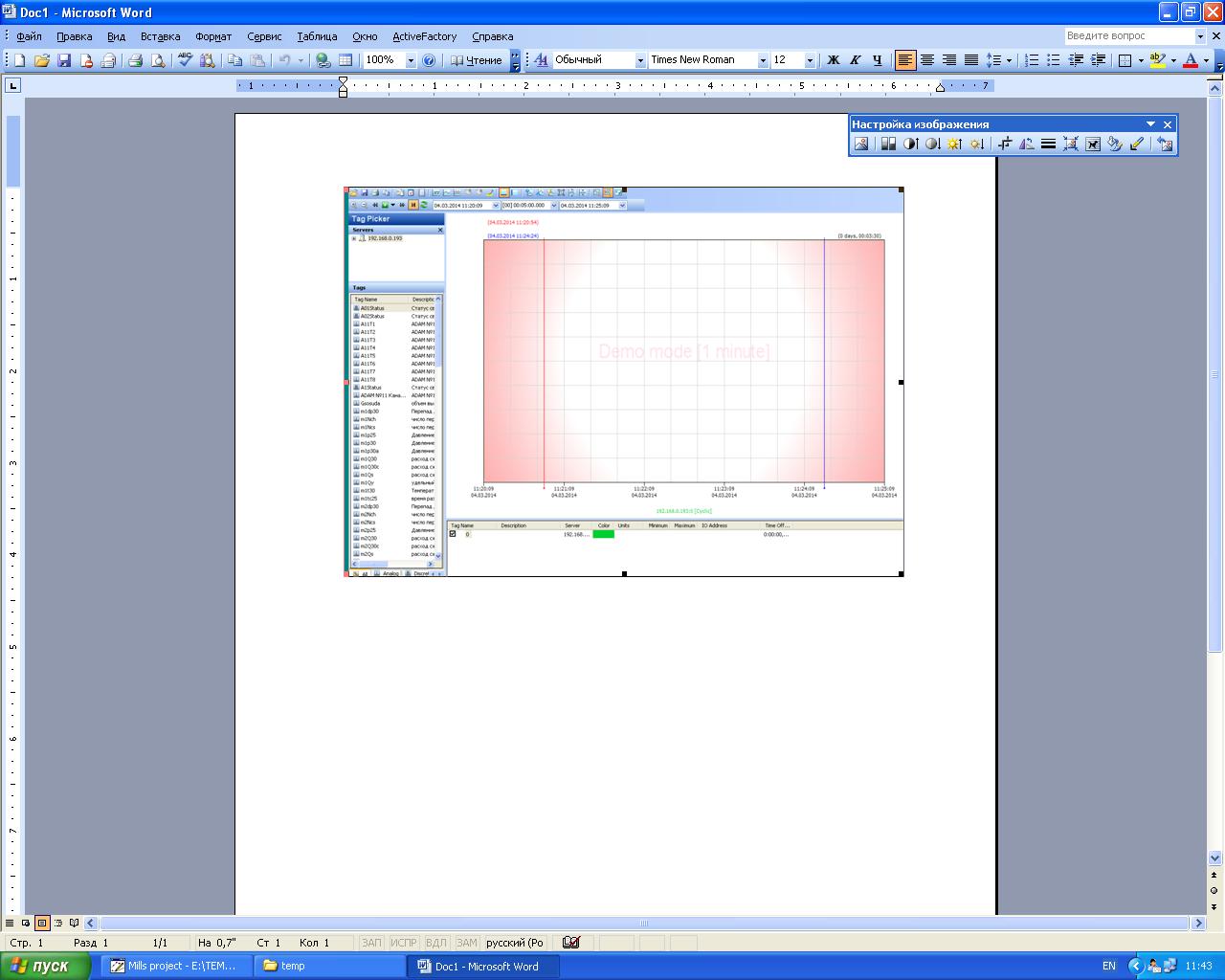
Task: Click the 'Введите вопрос' help input field
Action: [x=1127, y=36]
